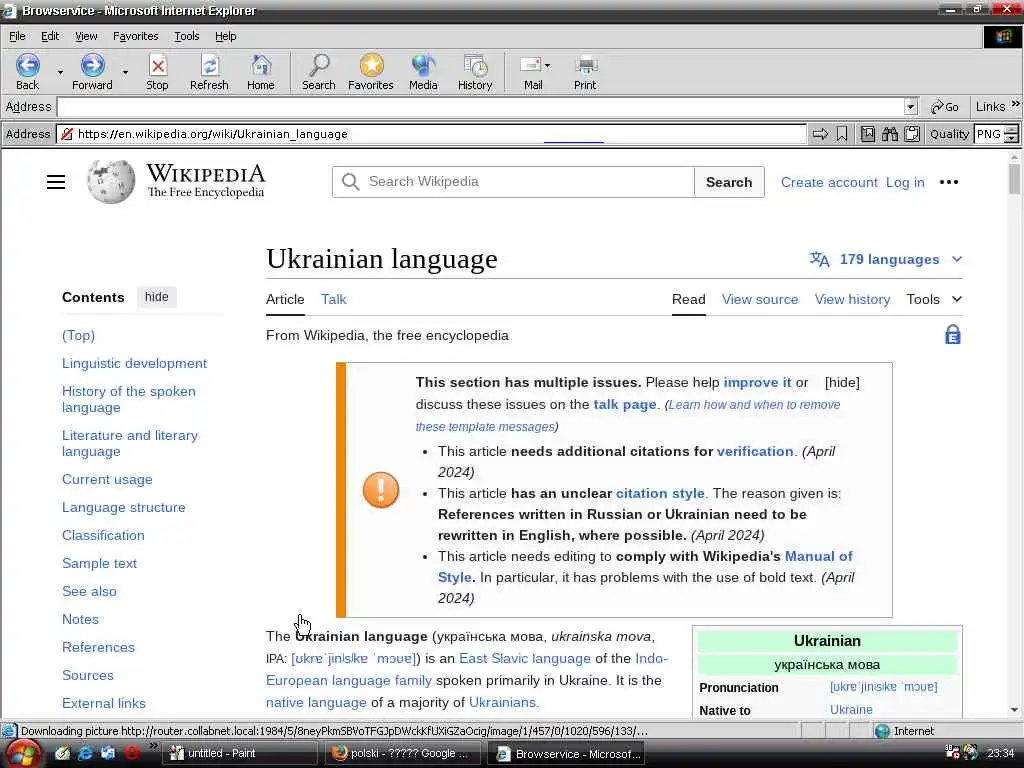1024x768 pixels.
Task: Jump to Linguistic development section
Action: pos(135,363)
